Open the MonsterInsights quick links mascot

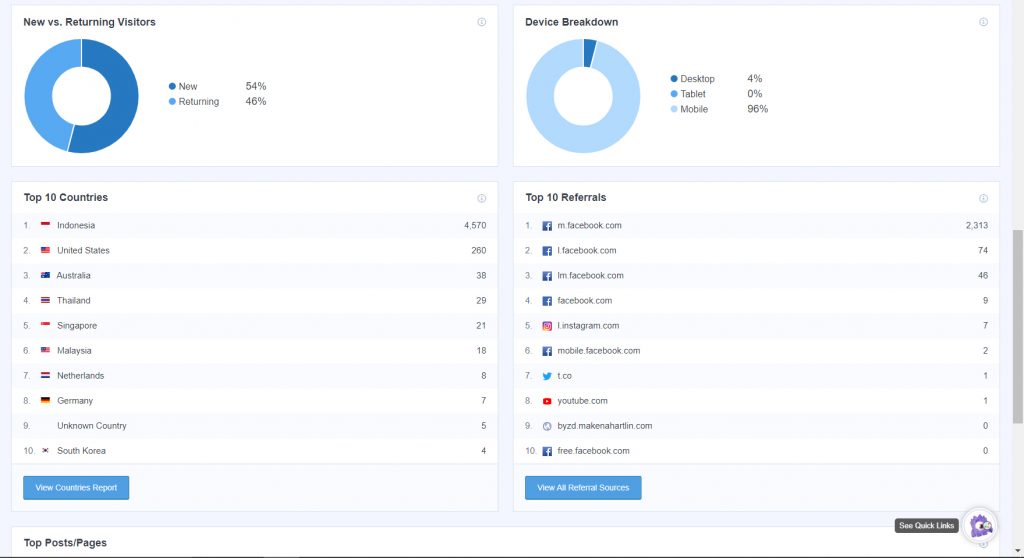(981, 525)
